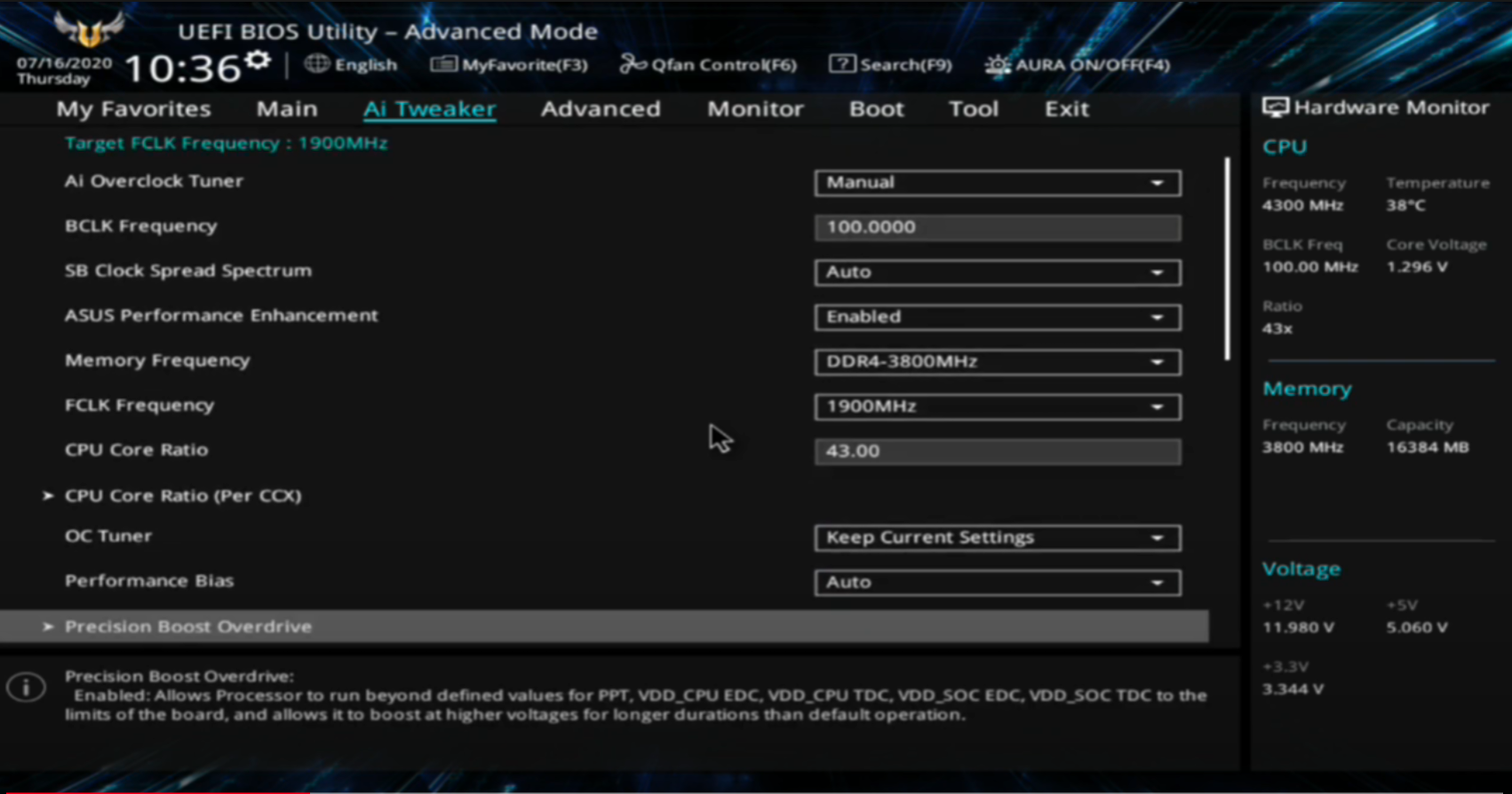1512x794 pixels.
Task: Toggle AURA ON/OFF(F4)
Action: point(1077,64)
